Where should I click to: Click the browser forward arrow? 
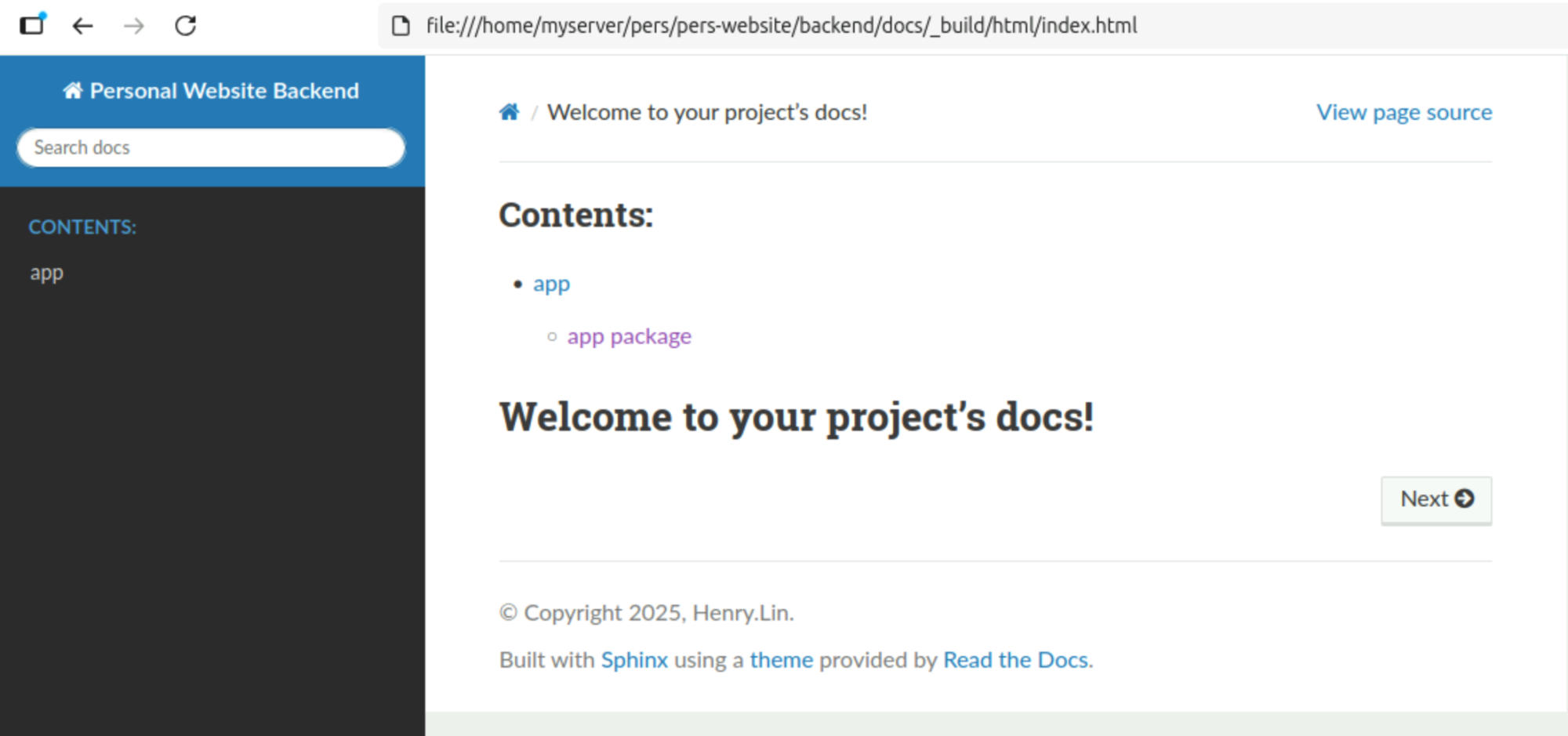coord(134,26)
